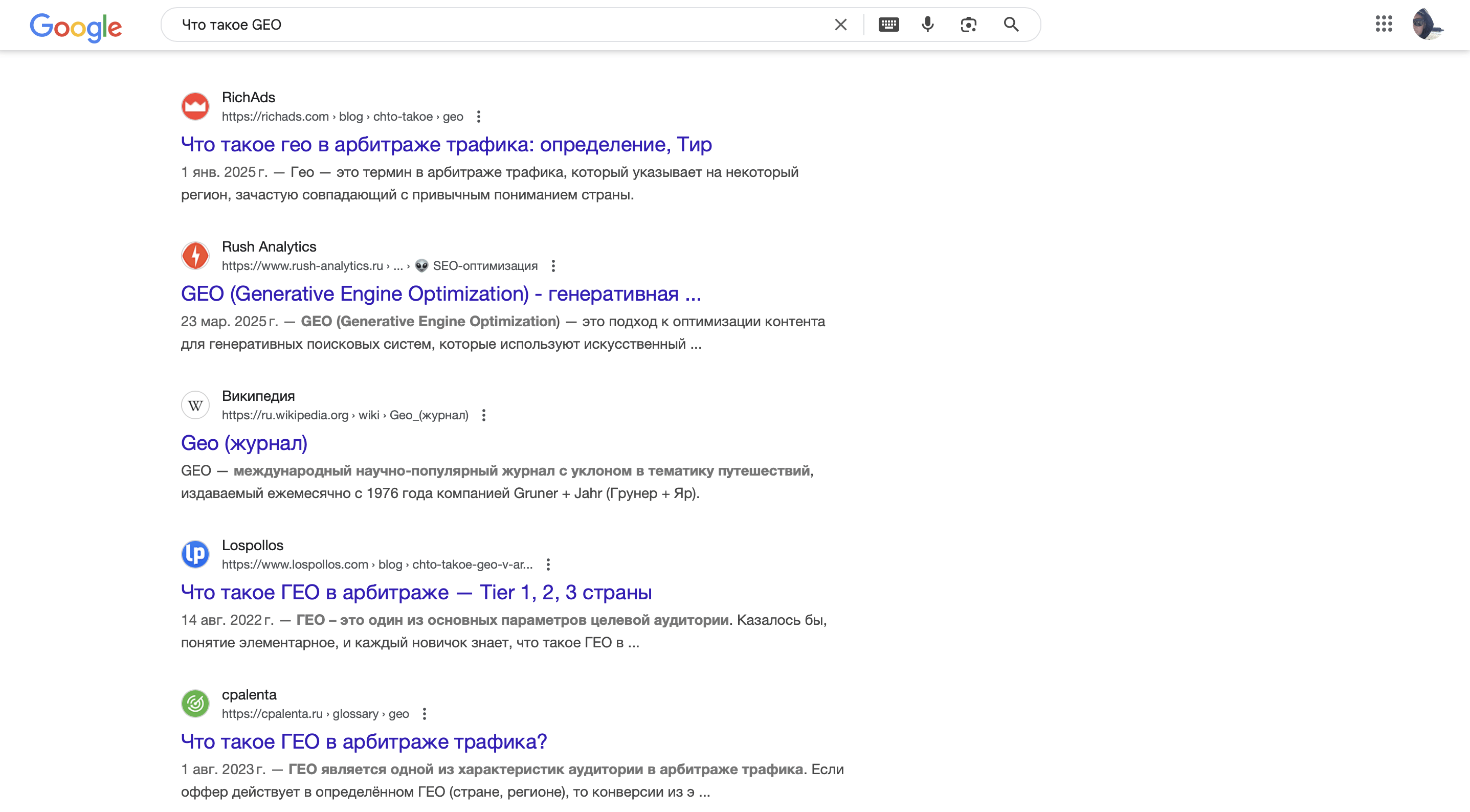Viewport: 1470px width, 812px height.
Task: Open search by image camera icon
Action: click(968, 25)
